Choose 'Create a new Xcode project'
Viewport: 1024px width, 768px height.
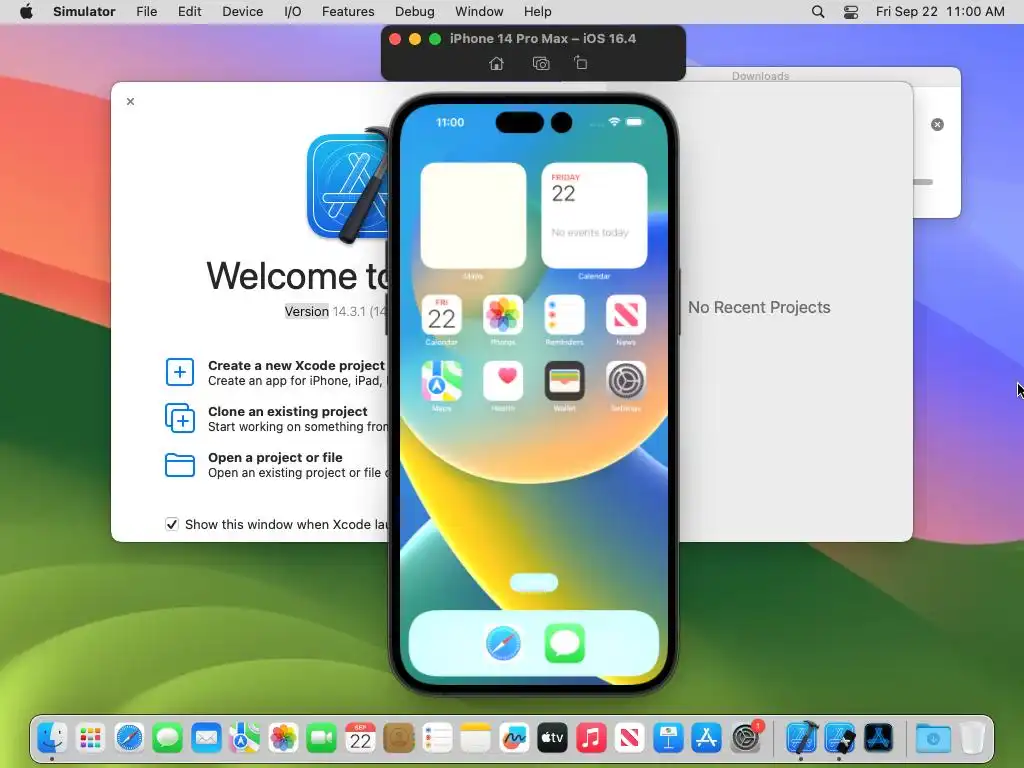point(278,372)
